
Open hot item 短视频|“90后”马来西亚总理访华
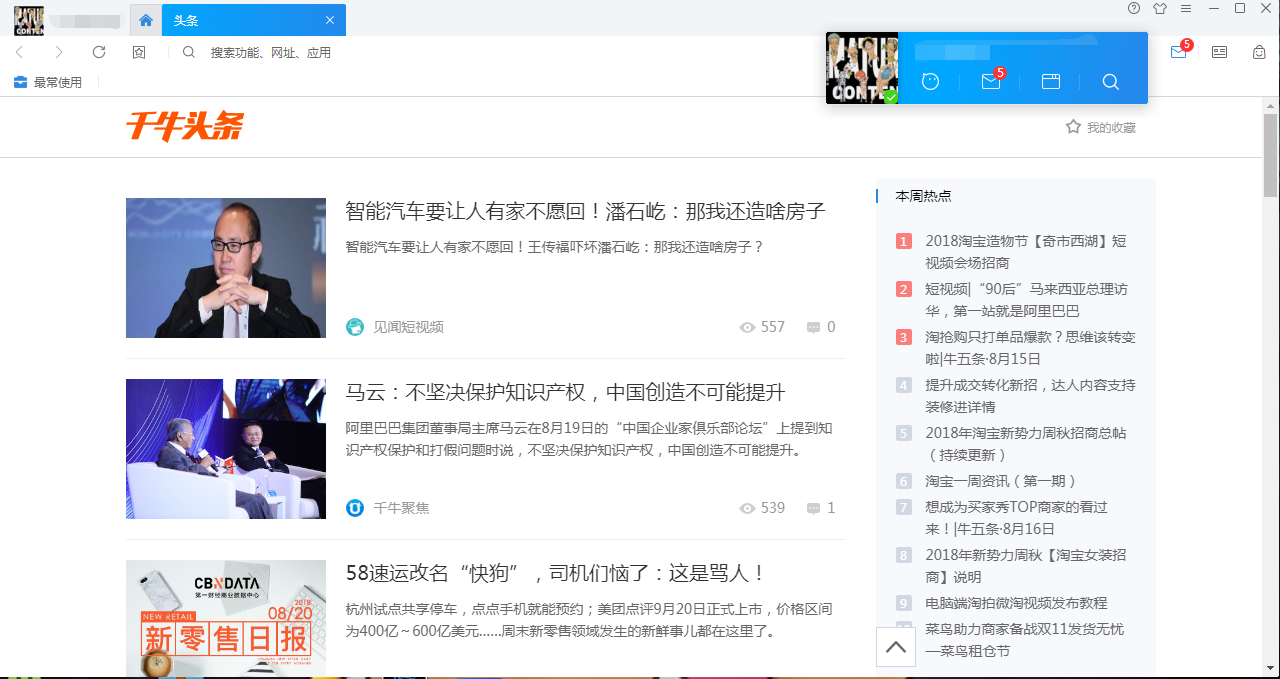(x=1026, y=300)
